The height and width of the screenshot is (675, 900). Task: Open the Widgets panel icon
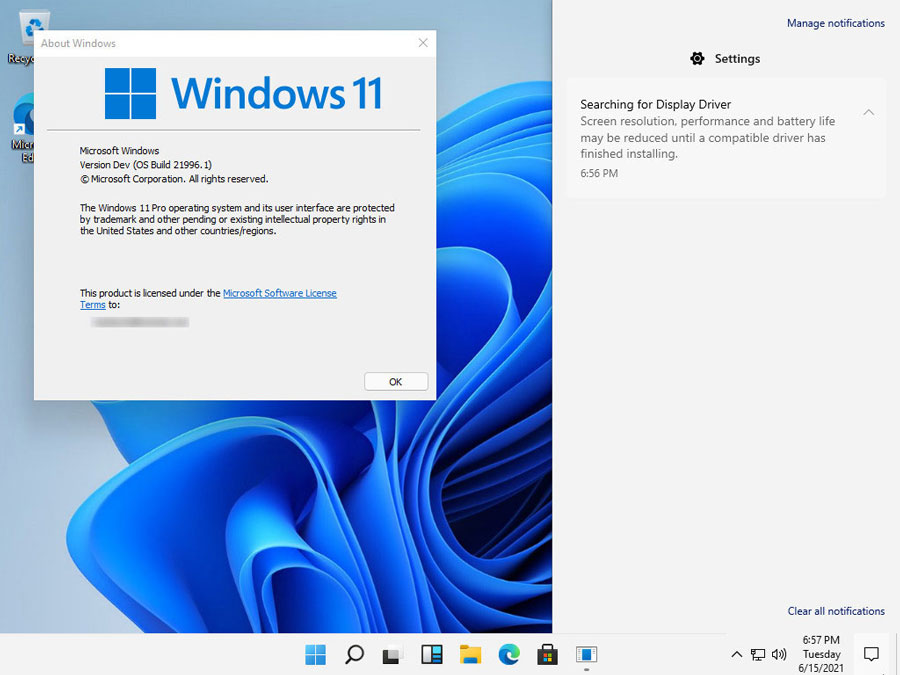[432, 655]
